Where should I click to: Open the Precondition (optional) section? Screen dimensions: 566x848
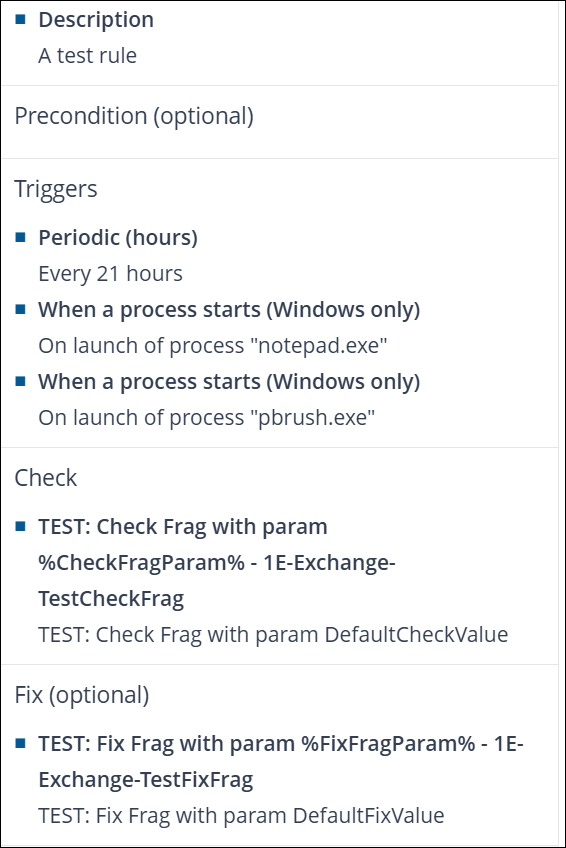point(134,116)
